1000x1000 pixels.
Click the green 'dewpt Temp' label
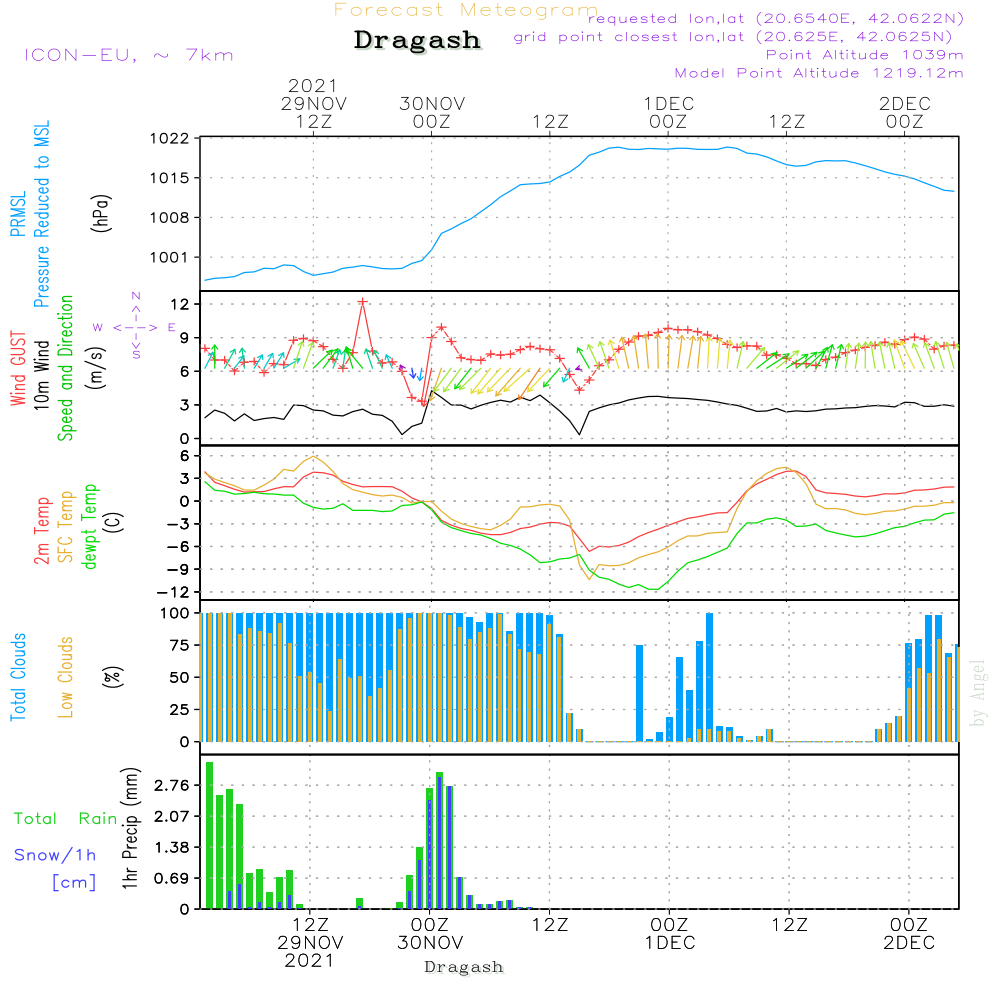click(x=89, y=526)
